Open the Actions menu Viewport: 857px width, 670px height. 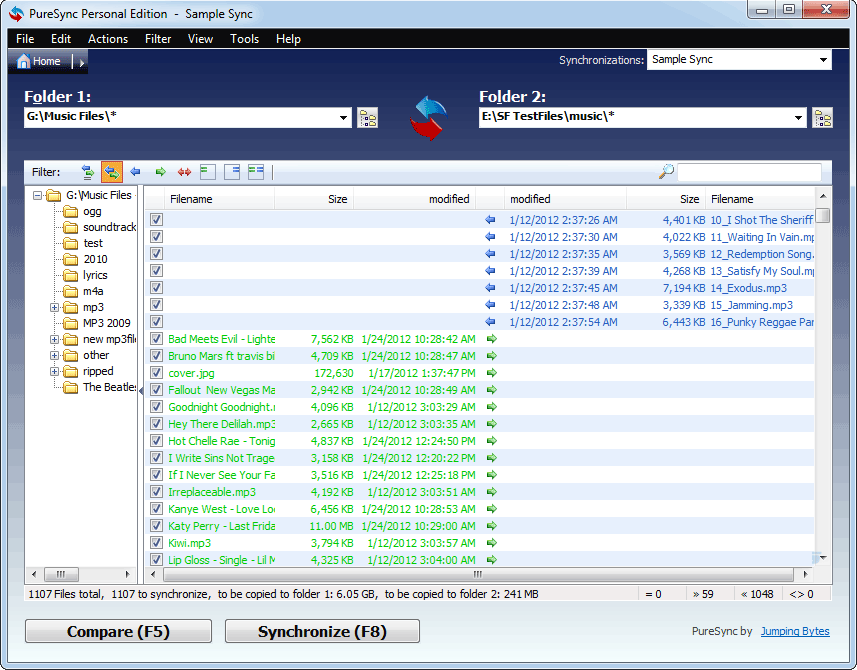108,39
